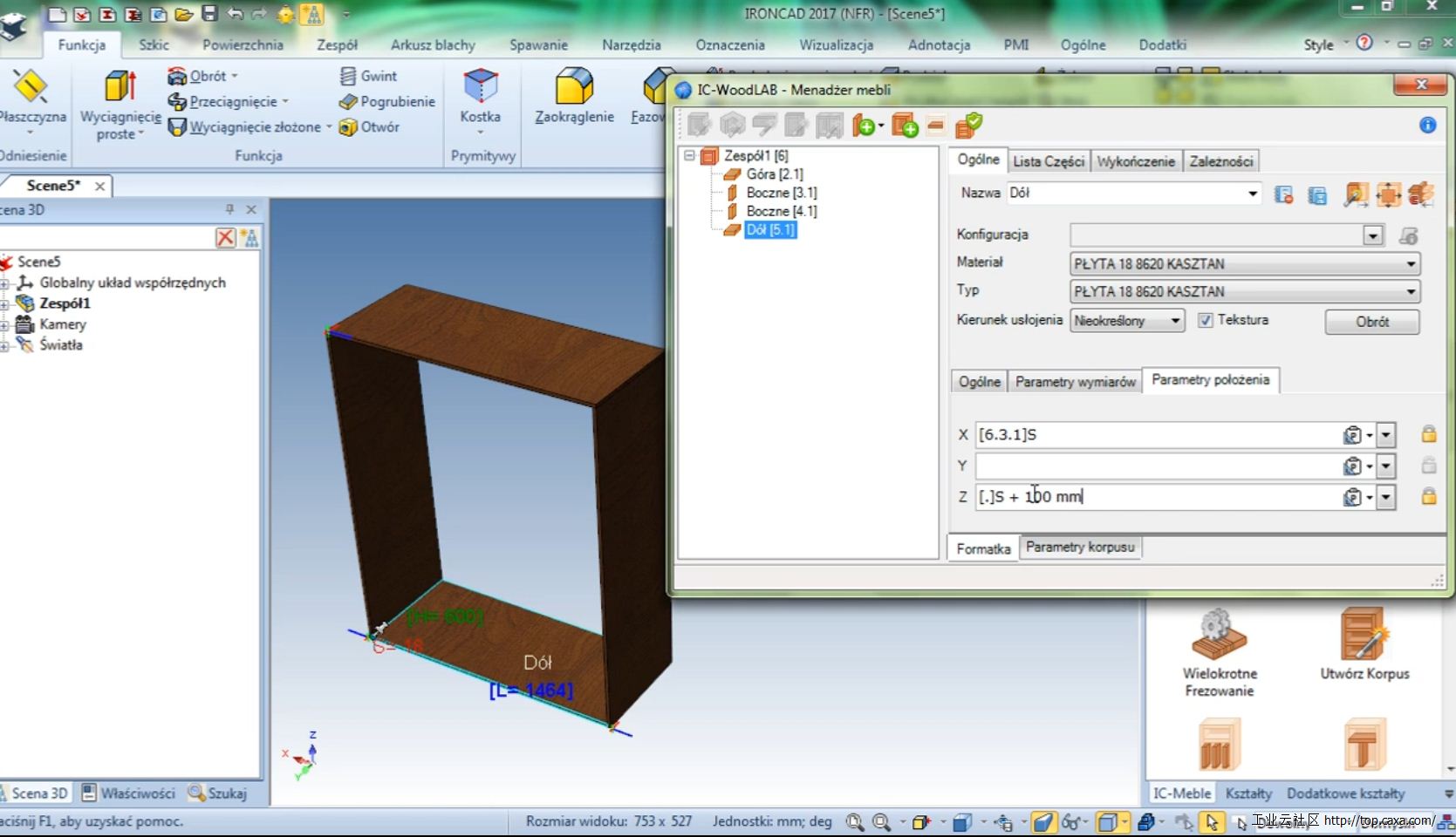1456x837 pixels.
Task: Open the Szukaj panel at bottom
Action: coord(218,793)
